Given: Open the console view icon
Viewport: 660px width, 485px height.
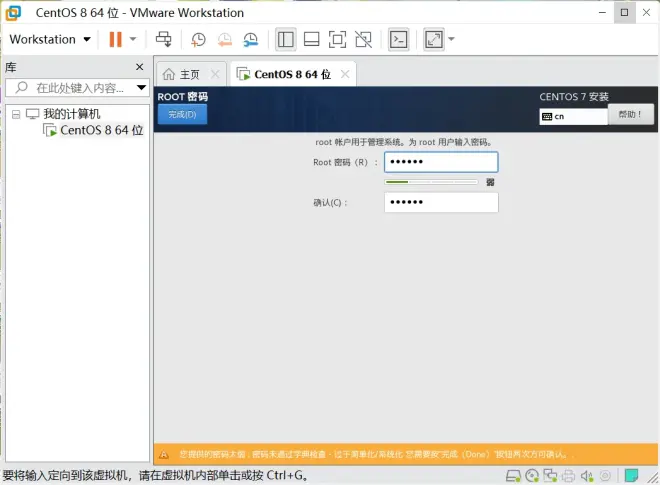Looking at the screenshot, I should pyautogui.click(x=398, y=39).
